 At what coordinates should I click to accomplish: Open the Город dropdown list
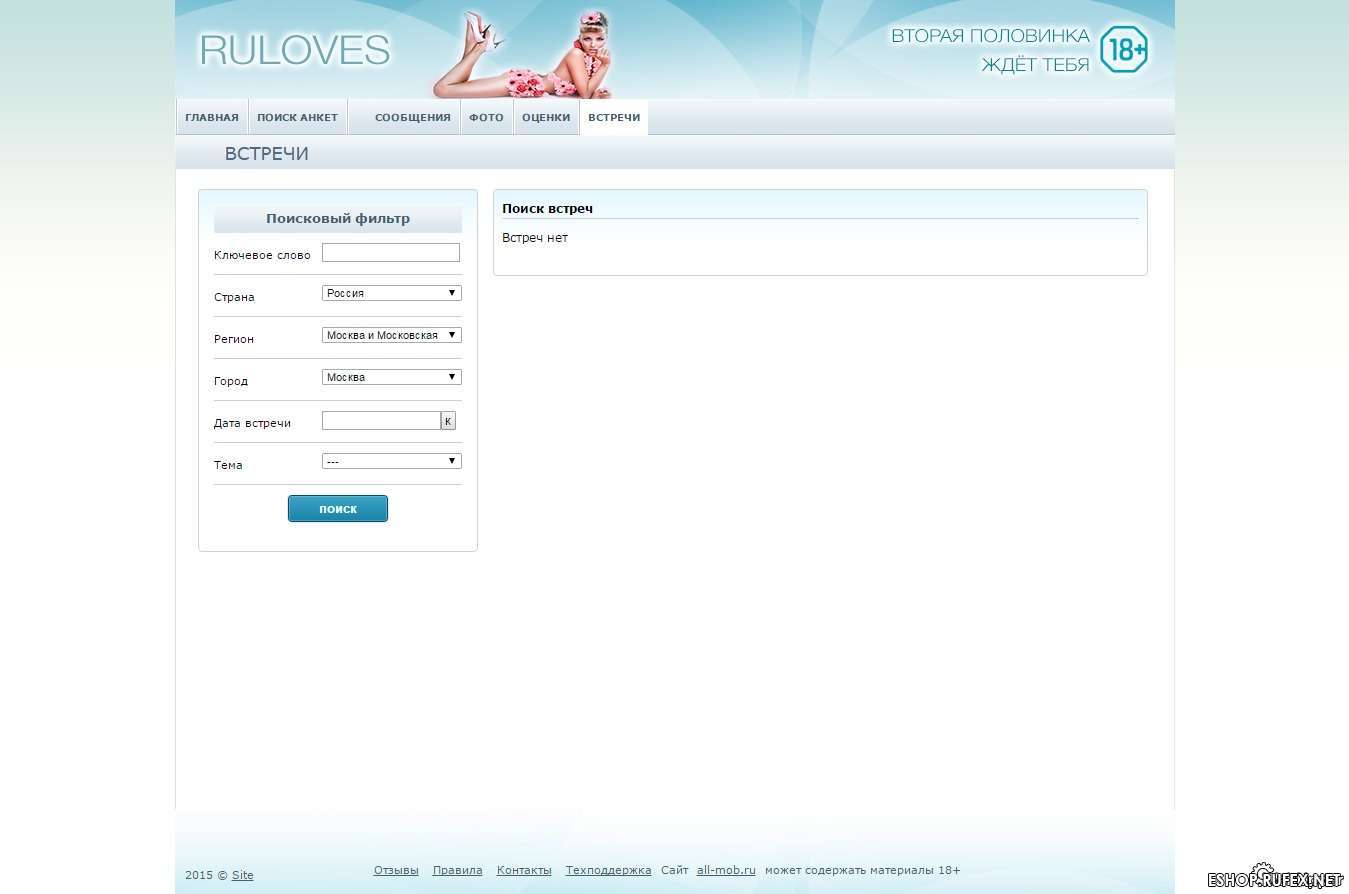point(391,377)
